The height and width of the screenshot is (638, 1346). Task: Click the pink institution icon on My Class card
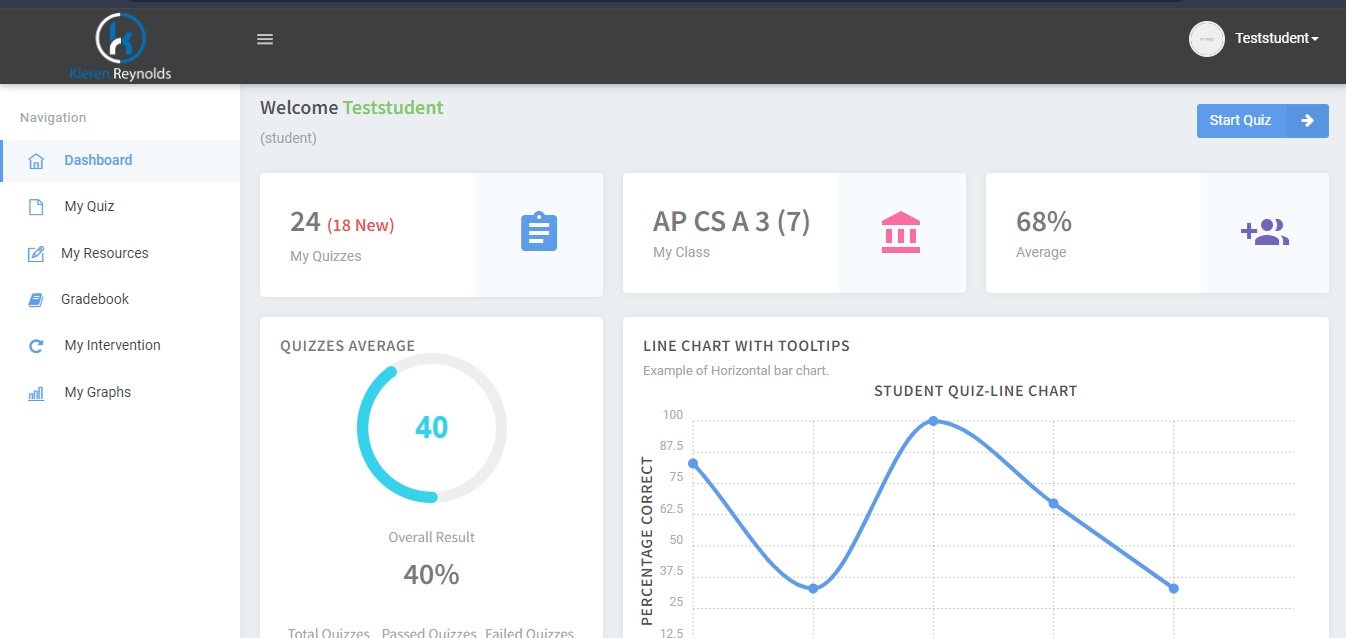point(901,232)
